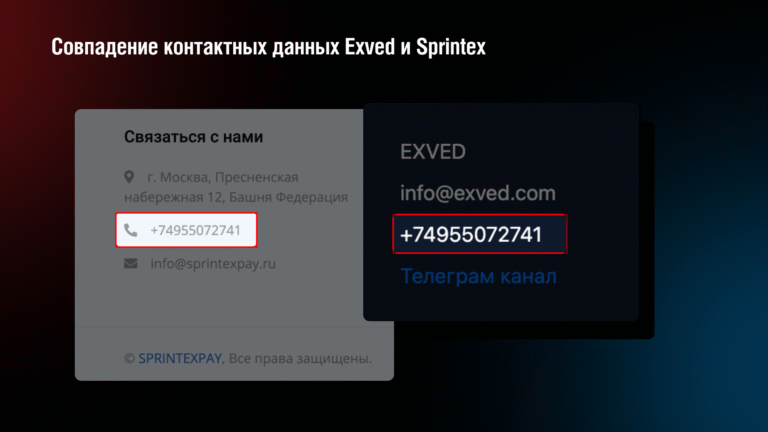The height and width of the screenshot is (432, 768).
Task: Click the Sprintex phone number +74955072741 in white box
Action: (195, 230)
